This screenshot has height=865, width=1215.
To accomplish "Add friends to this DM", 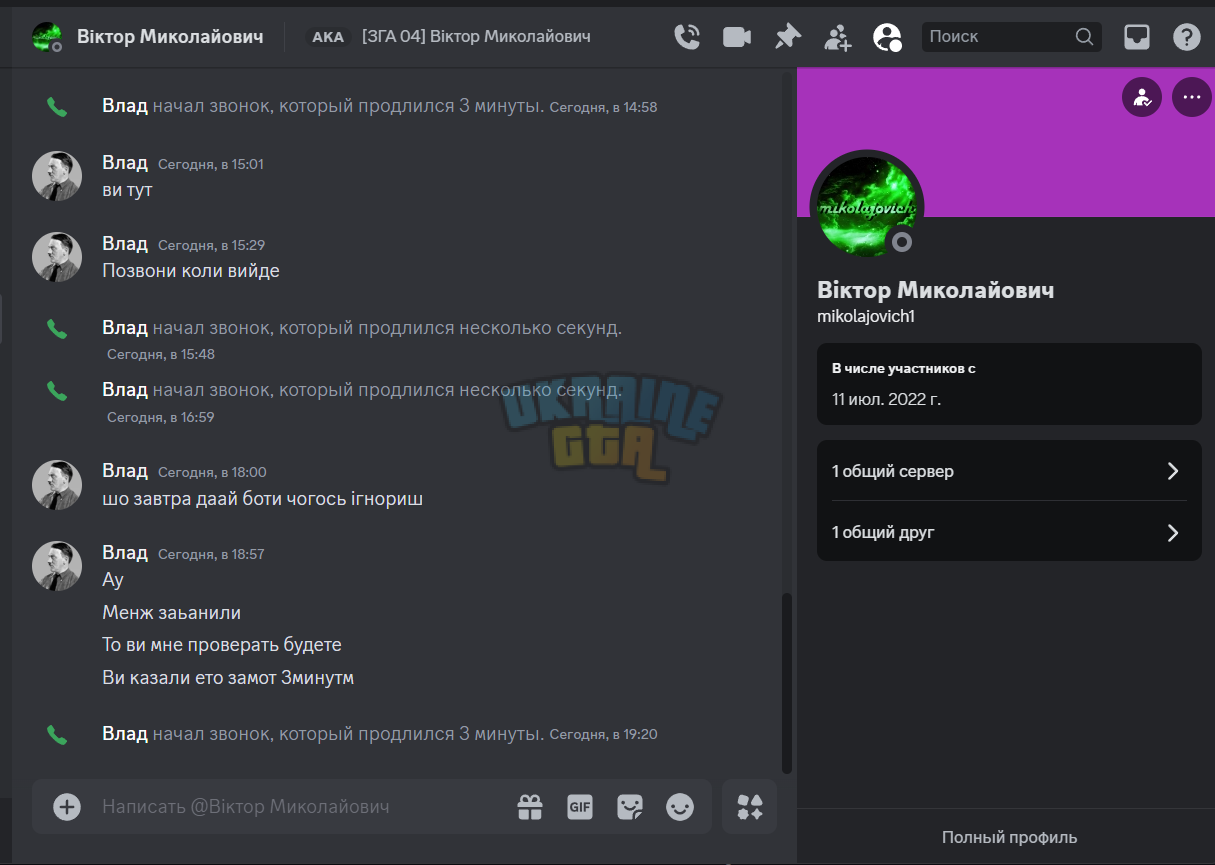I will click(x=837, y=37).
